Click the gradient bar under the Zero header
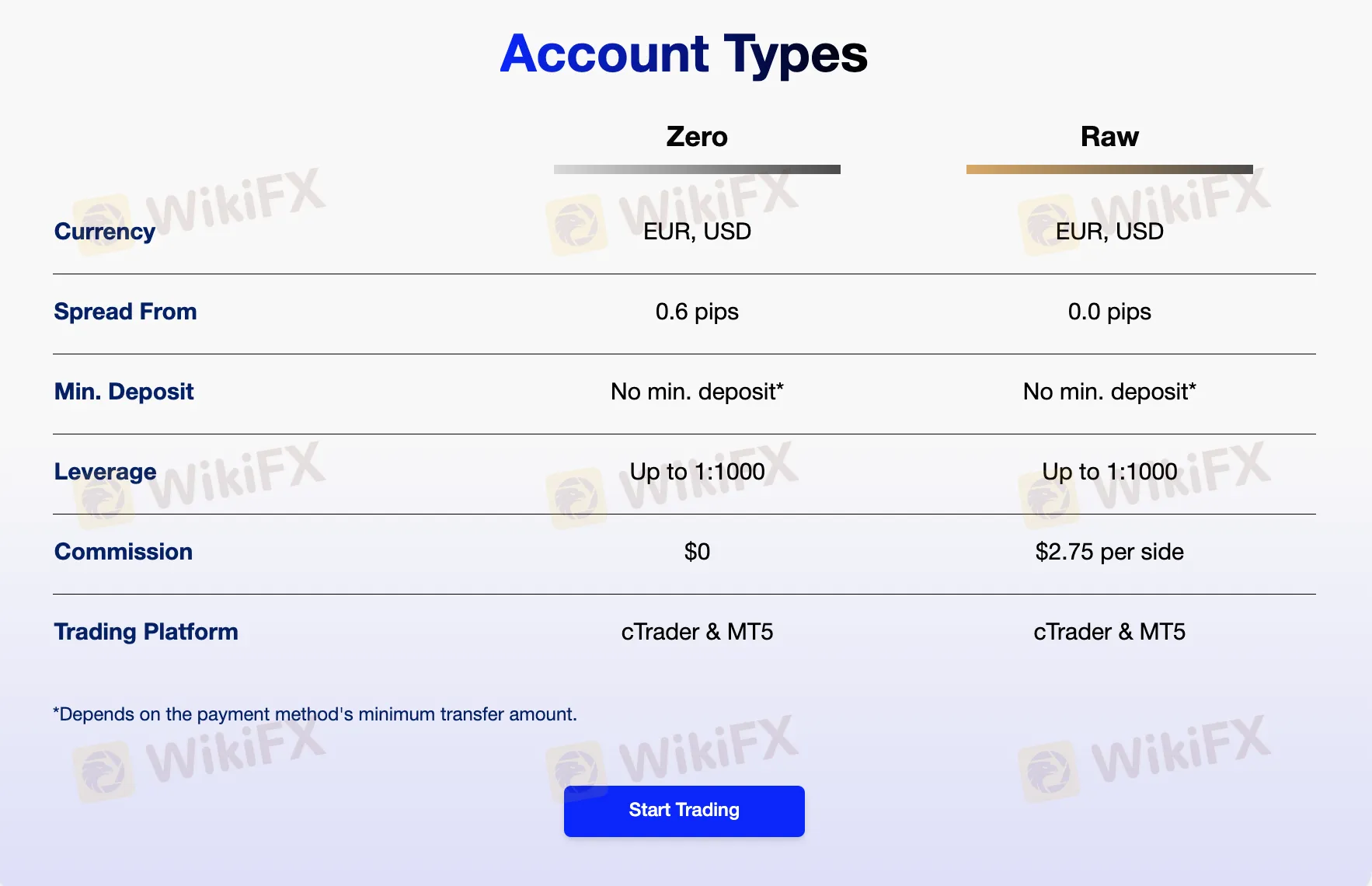This screenshot has width=1372, height=886. coord(697,169)
